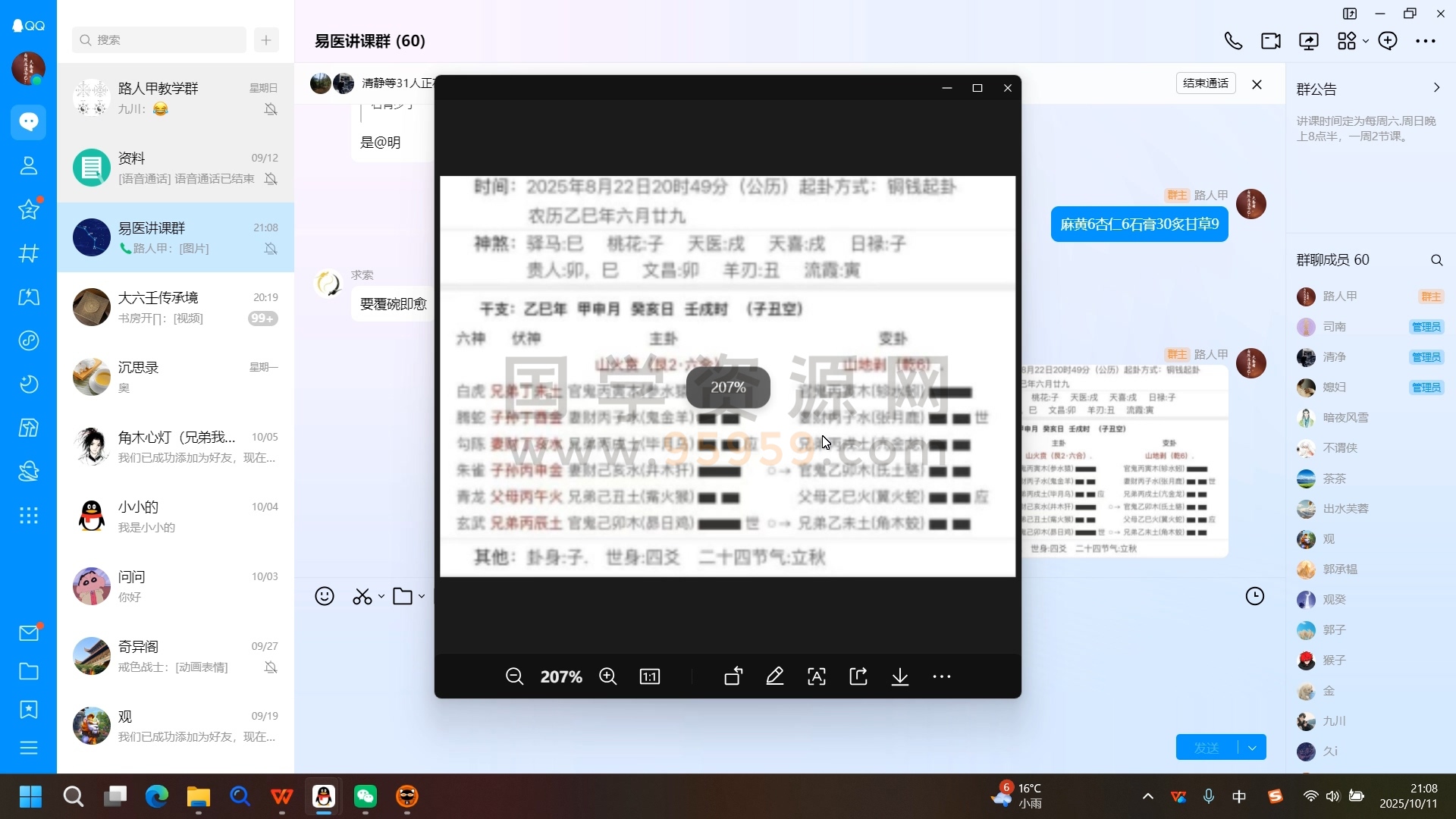1456x819 pixels.
Task: Open the file send folder icon
Action: (x=403, y=597)
